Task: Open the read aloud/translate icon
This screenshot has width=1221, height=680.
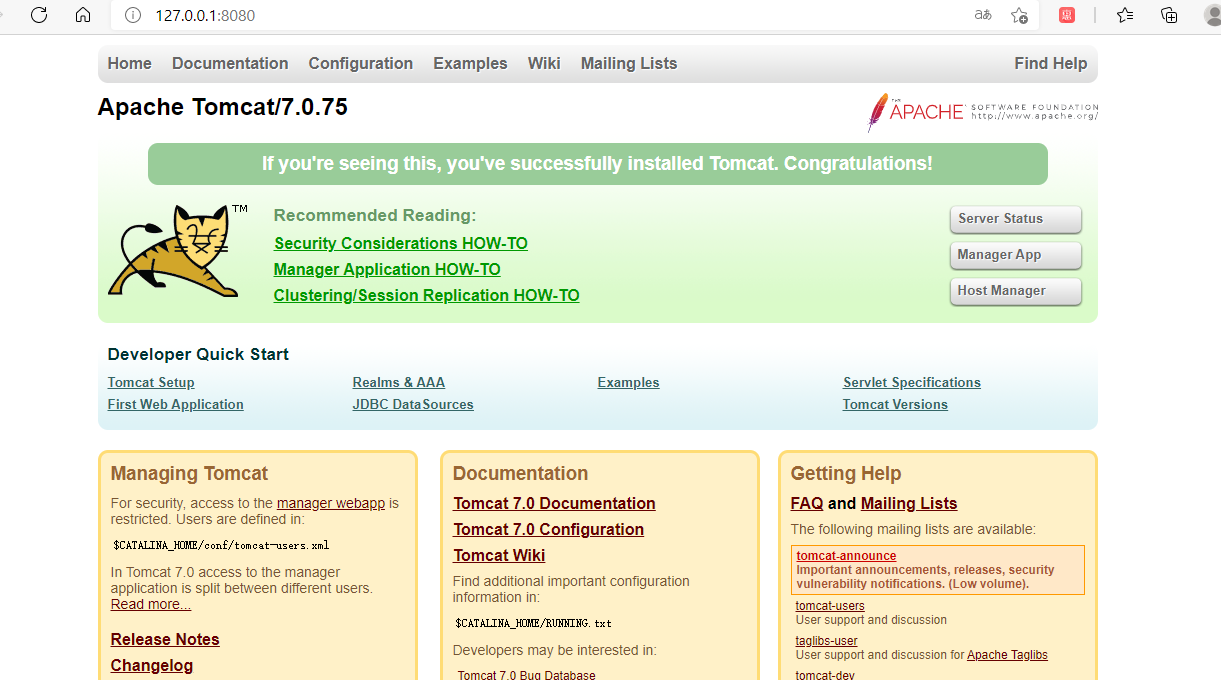Action: pyautogui.click(x=983, y=15)
